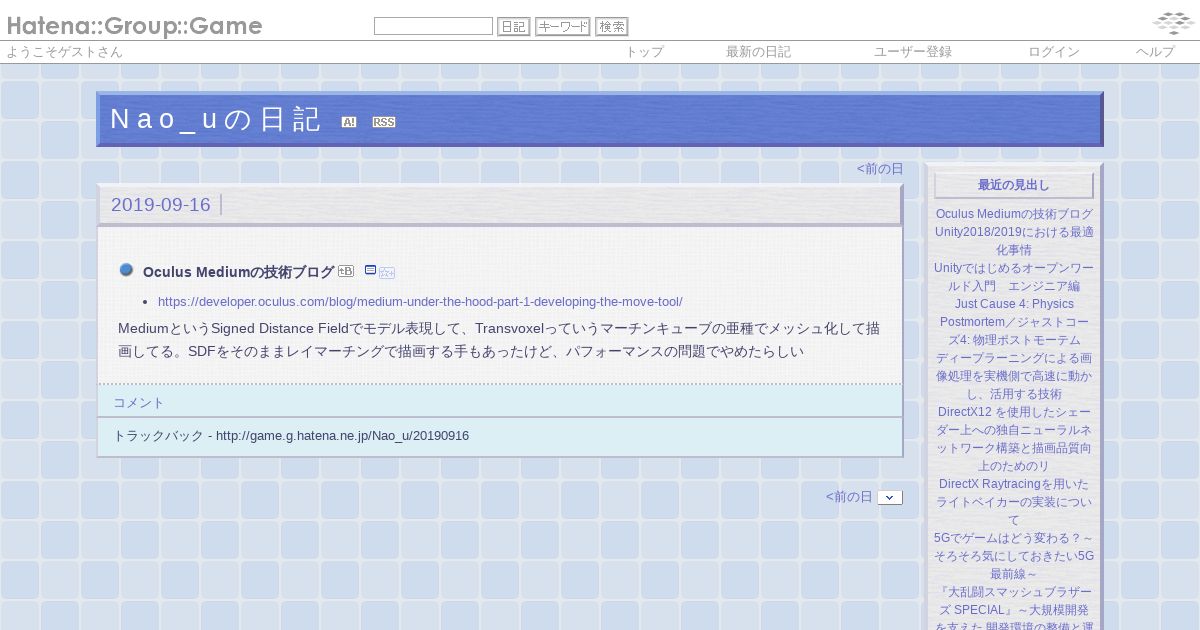1200x630 pixels.
Task: Open sidebar link Unityではじめるオープンワールド入門
Action: tap(1014, 277)
